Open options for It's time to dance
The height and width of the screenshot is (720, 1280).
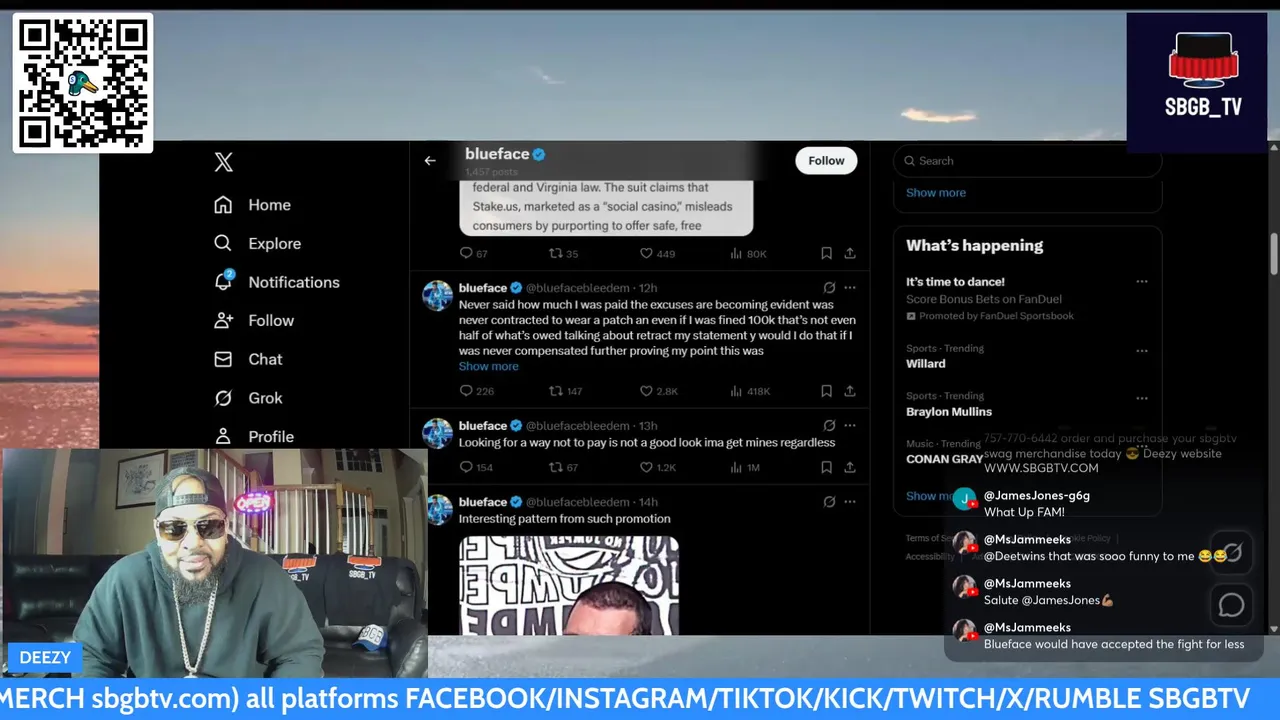coord(1142,282)
